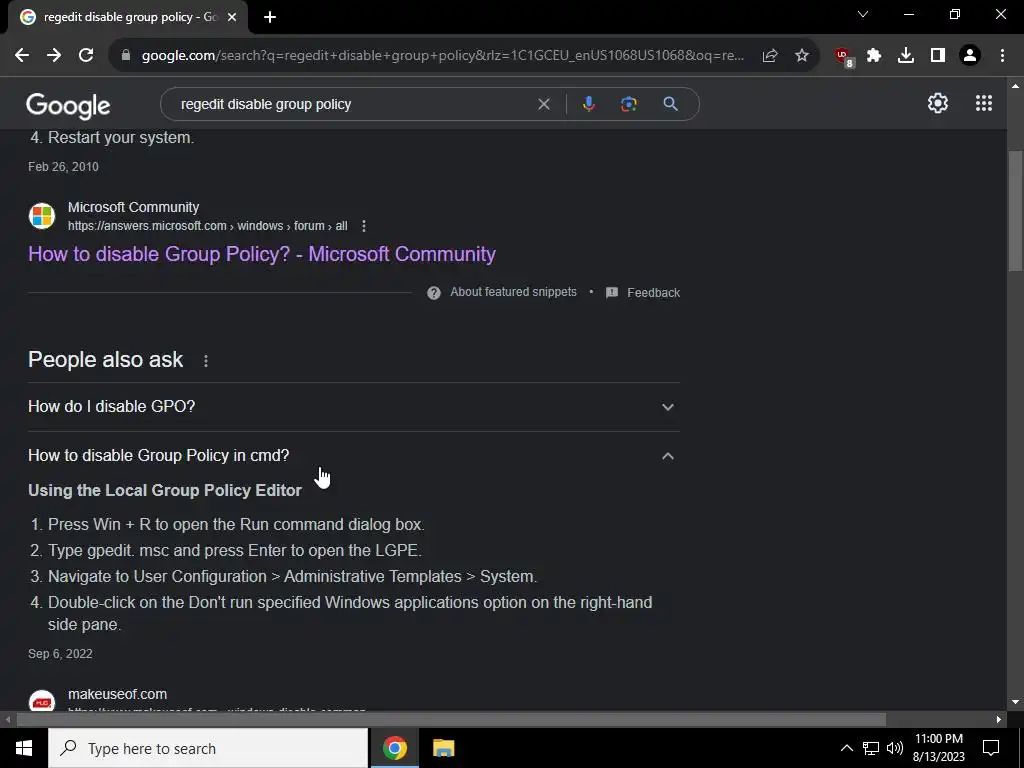Open the Google apps grid

[x=984, y=103]
